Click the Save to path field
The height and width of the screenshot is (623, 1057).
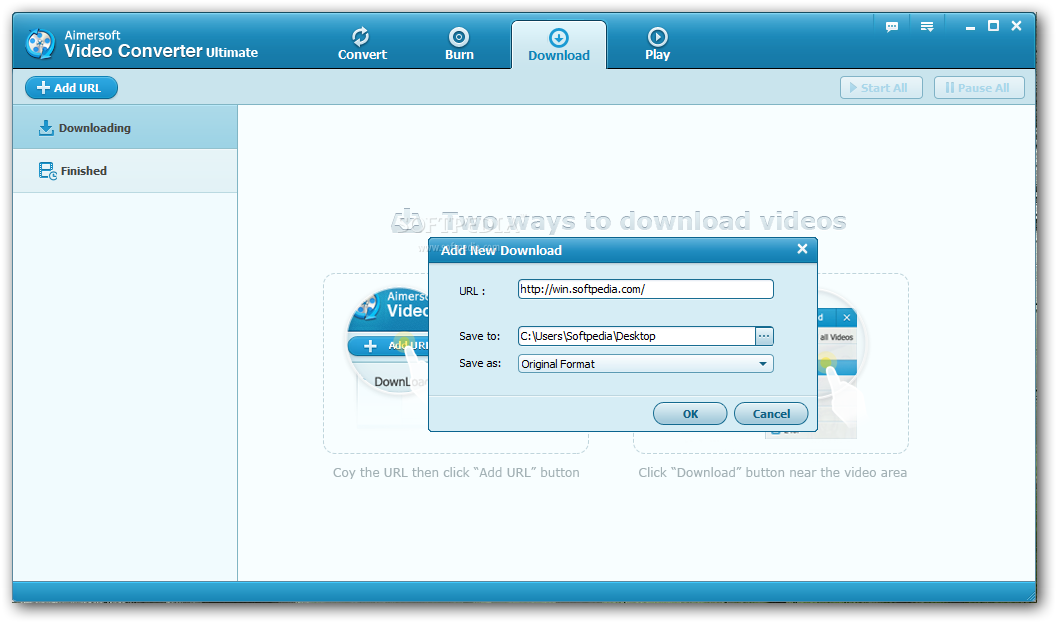[x=636, y=336]
